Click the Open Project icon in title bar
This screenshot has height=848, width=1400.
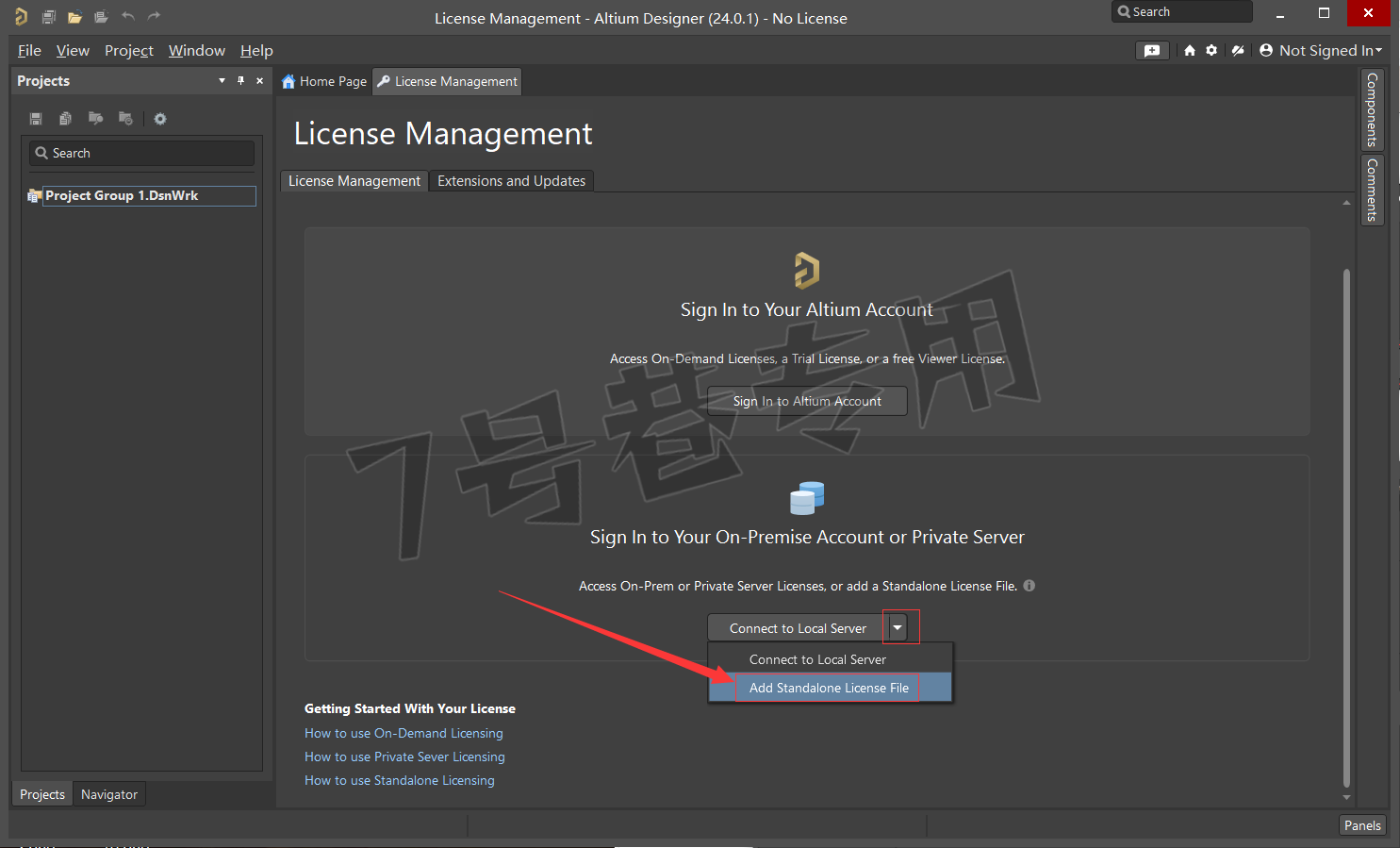101,16
